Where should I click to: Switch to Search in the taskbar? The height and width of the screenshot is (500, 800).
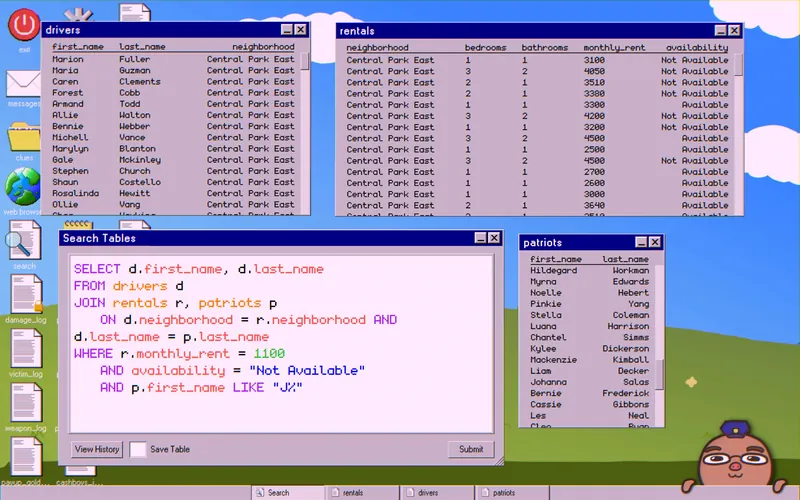[288, 493]
